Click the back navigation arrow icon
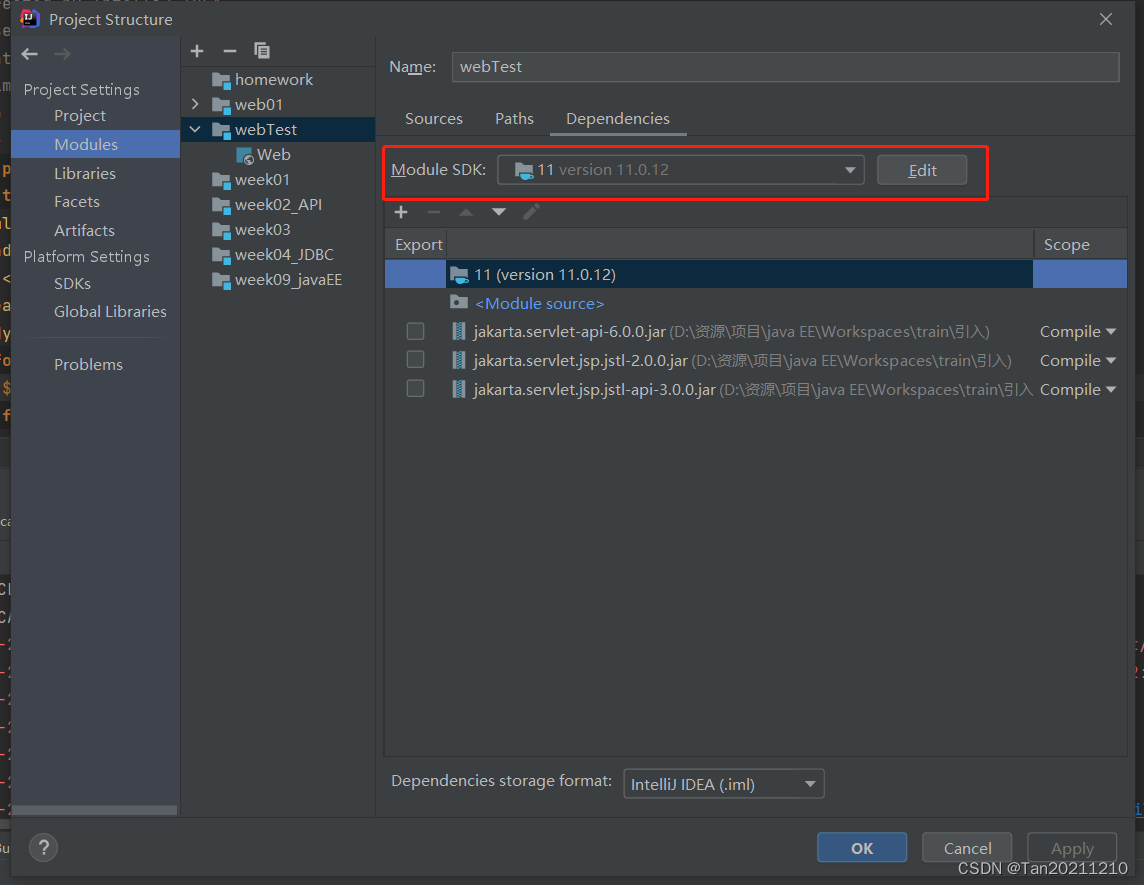The height and width of the screenshot is (885, 1144). [29, 54]
